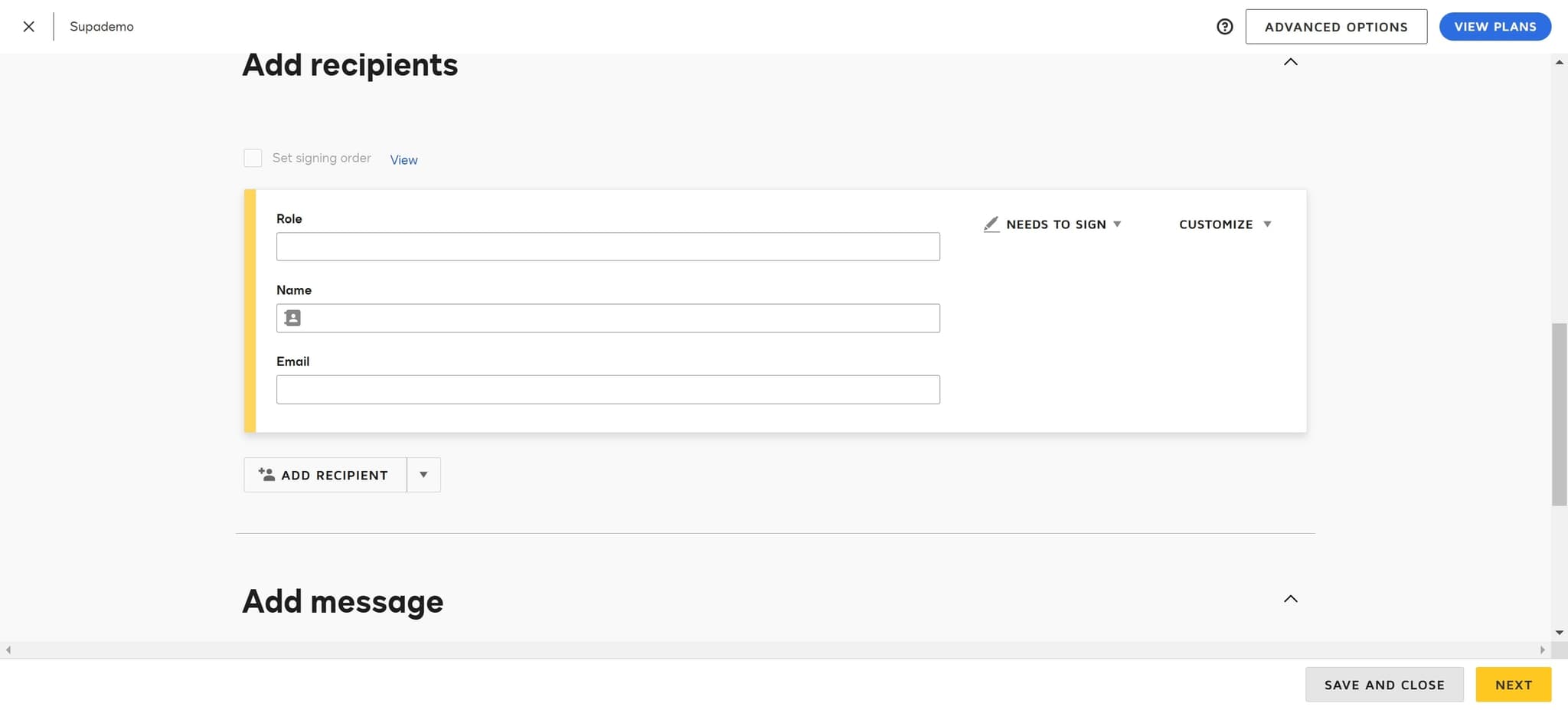
Task: Collapse the Add message section
Action: point(1290,599)
